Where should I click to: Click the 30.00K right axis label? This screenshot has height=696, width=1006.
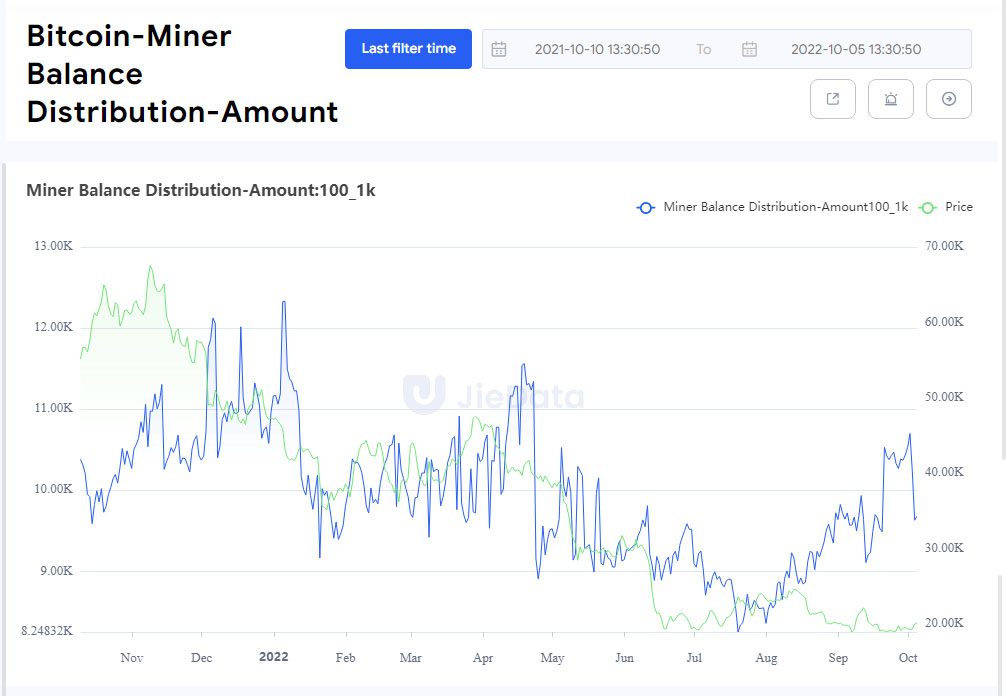coord(944,547)
